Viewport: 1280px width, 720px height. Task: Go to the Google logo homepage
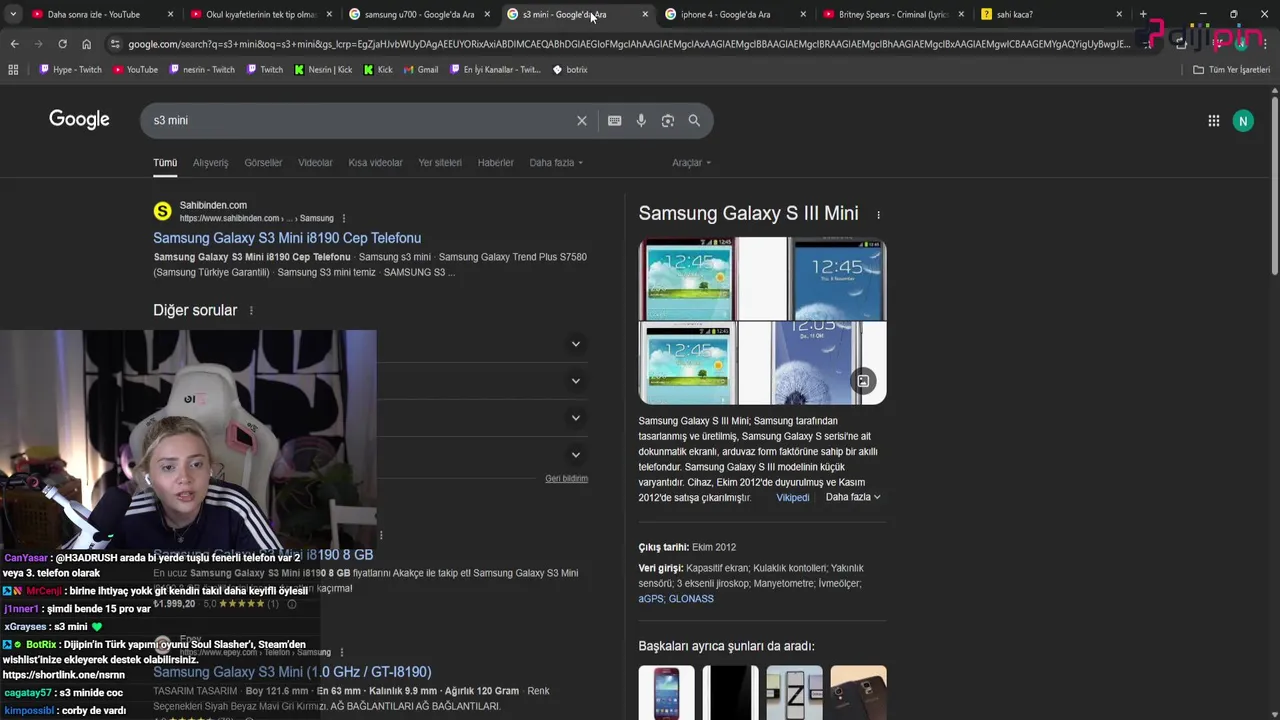(x=79, y=120)
